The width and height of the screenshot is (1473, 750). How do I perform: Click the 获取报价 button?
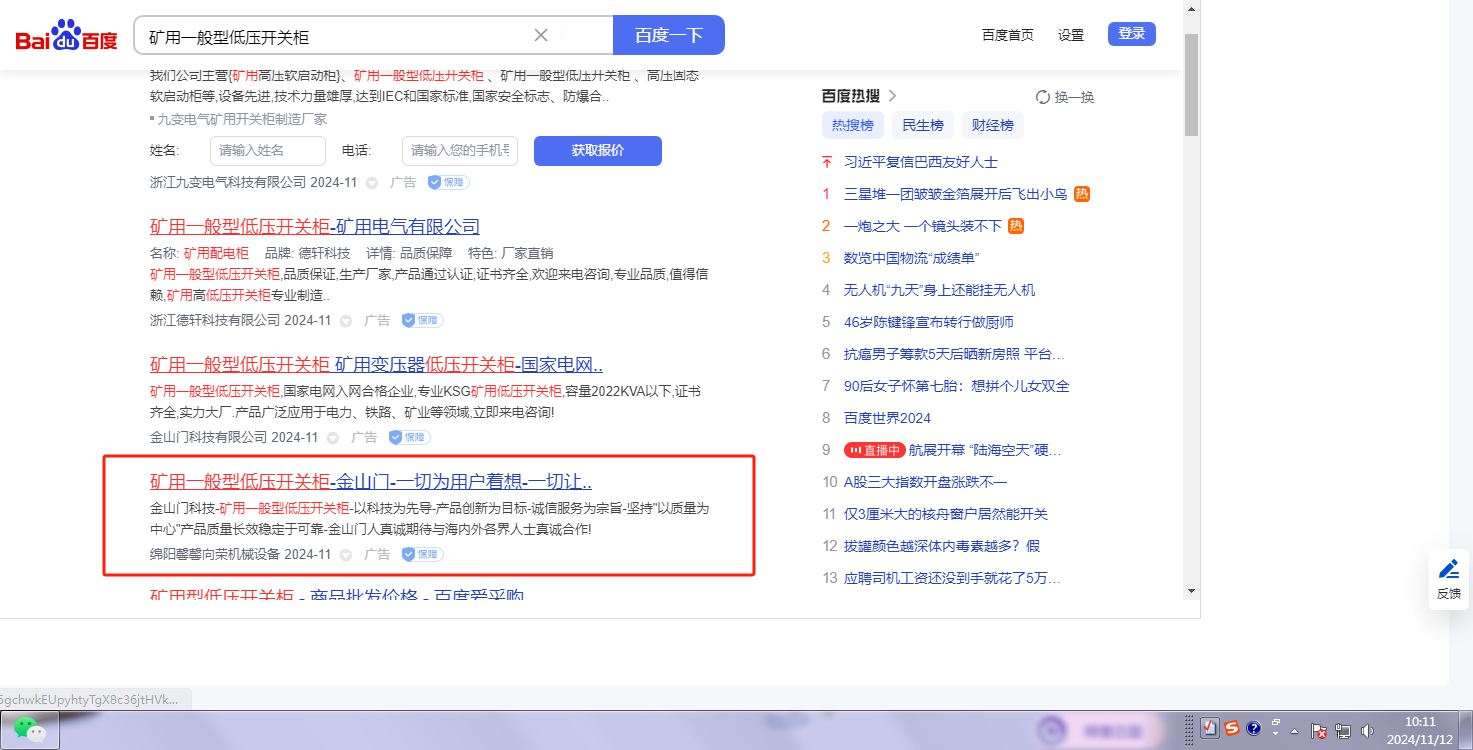(x=597, y=151)
